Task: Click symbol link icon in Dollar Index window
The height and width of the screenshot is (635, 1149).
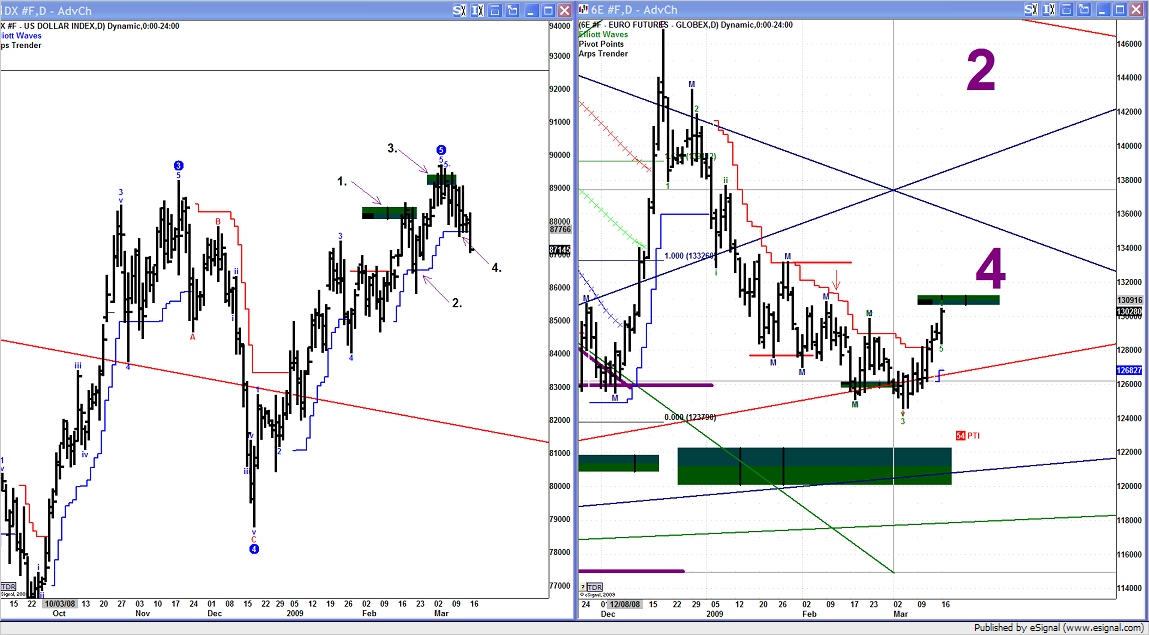Action: click(x=458, y=9)
